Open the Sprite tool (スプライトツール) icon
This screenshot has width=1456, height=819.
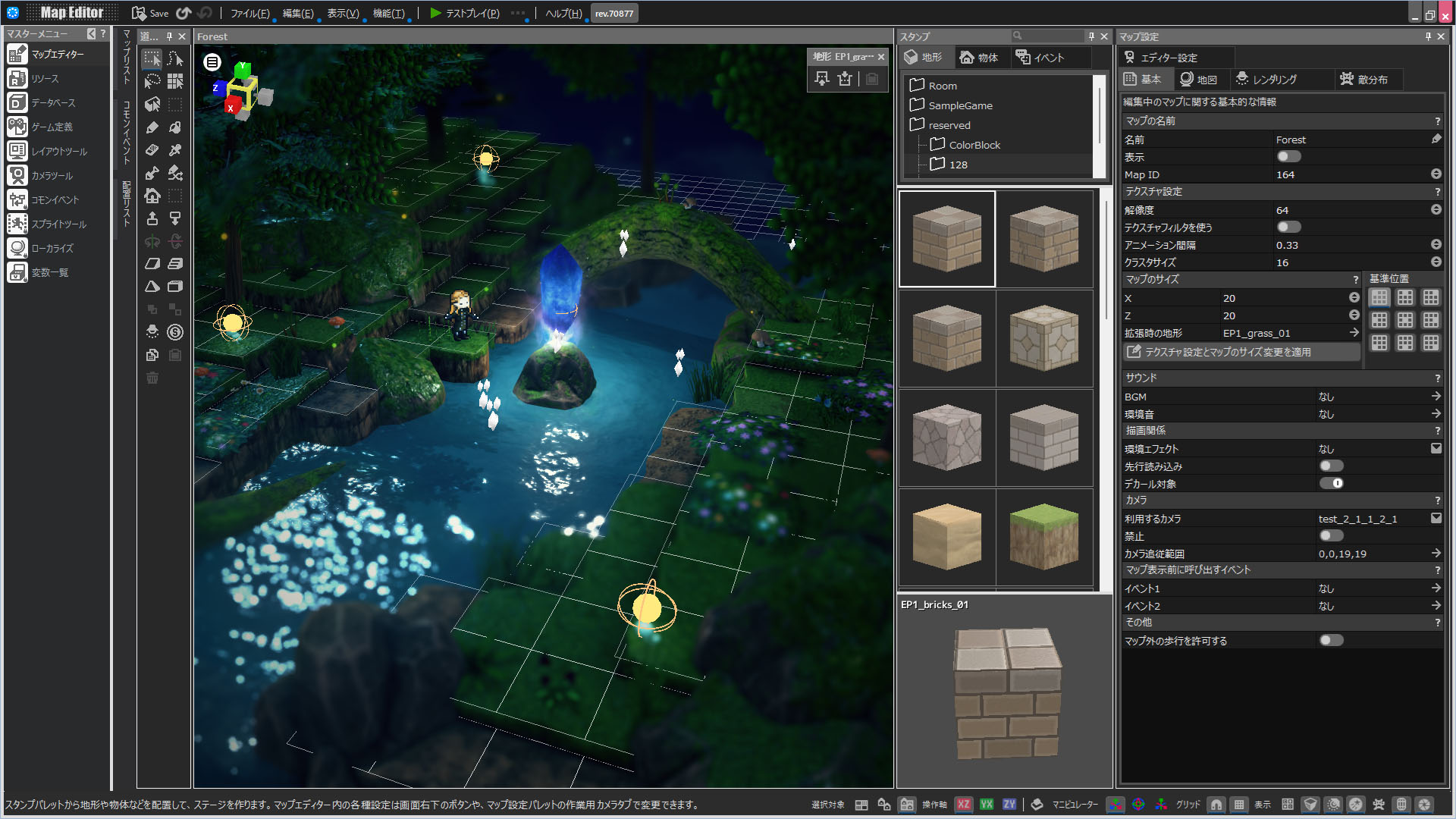click(17, 224)
